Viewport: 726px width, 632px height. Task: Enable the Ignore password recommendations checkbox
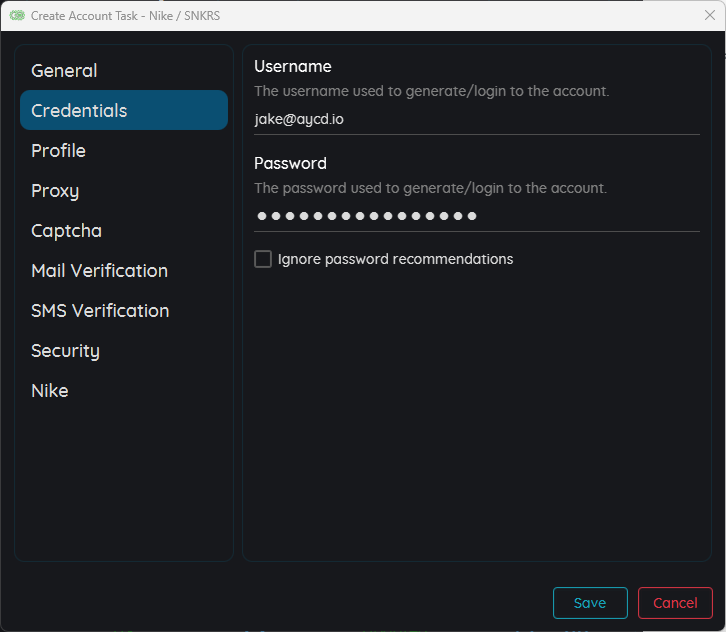coord(263,259)
